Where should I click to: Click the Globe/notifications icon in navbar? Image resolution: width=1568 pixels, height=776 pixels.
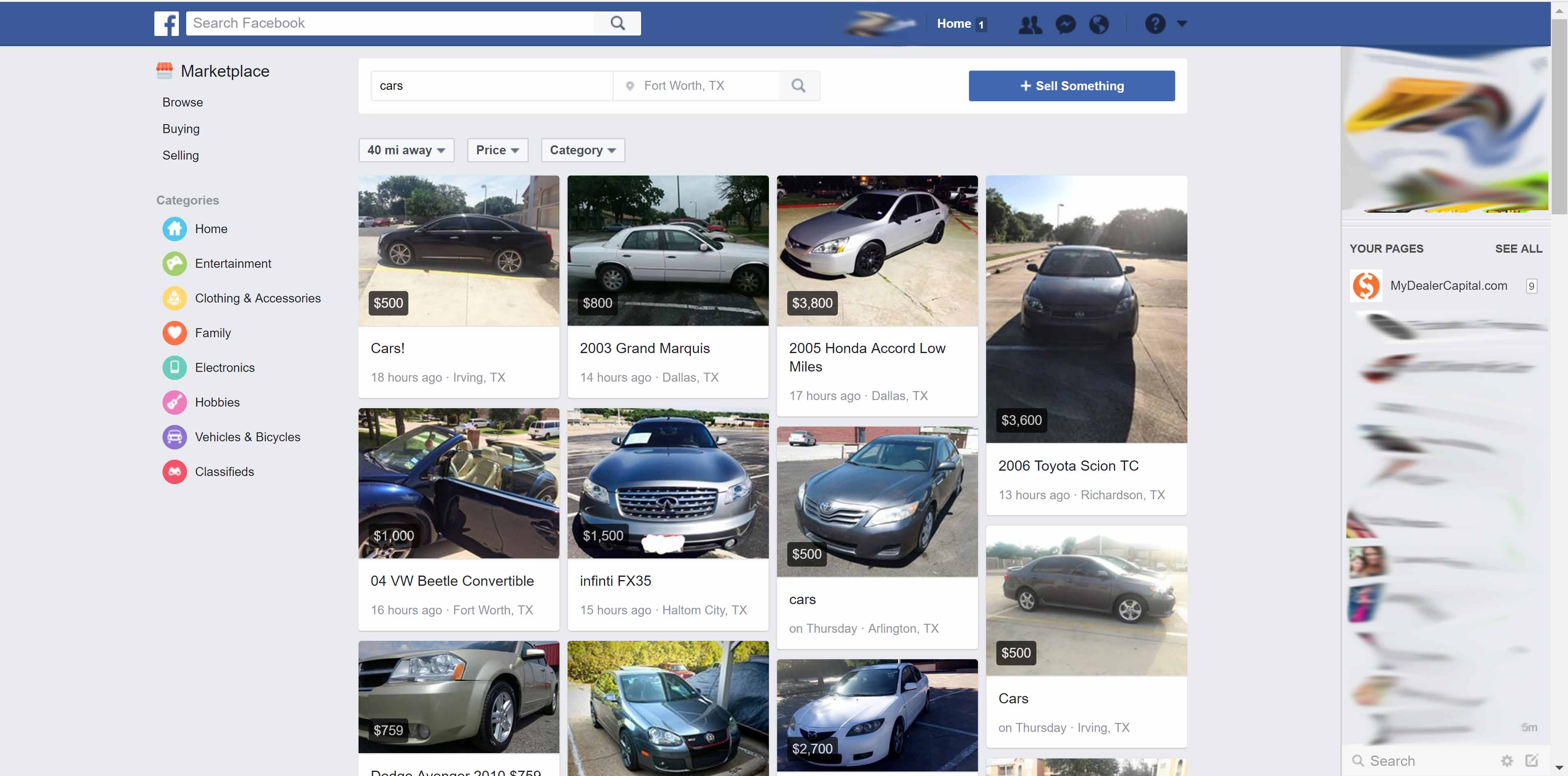(1097, 23)
